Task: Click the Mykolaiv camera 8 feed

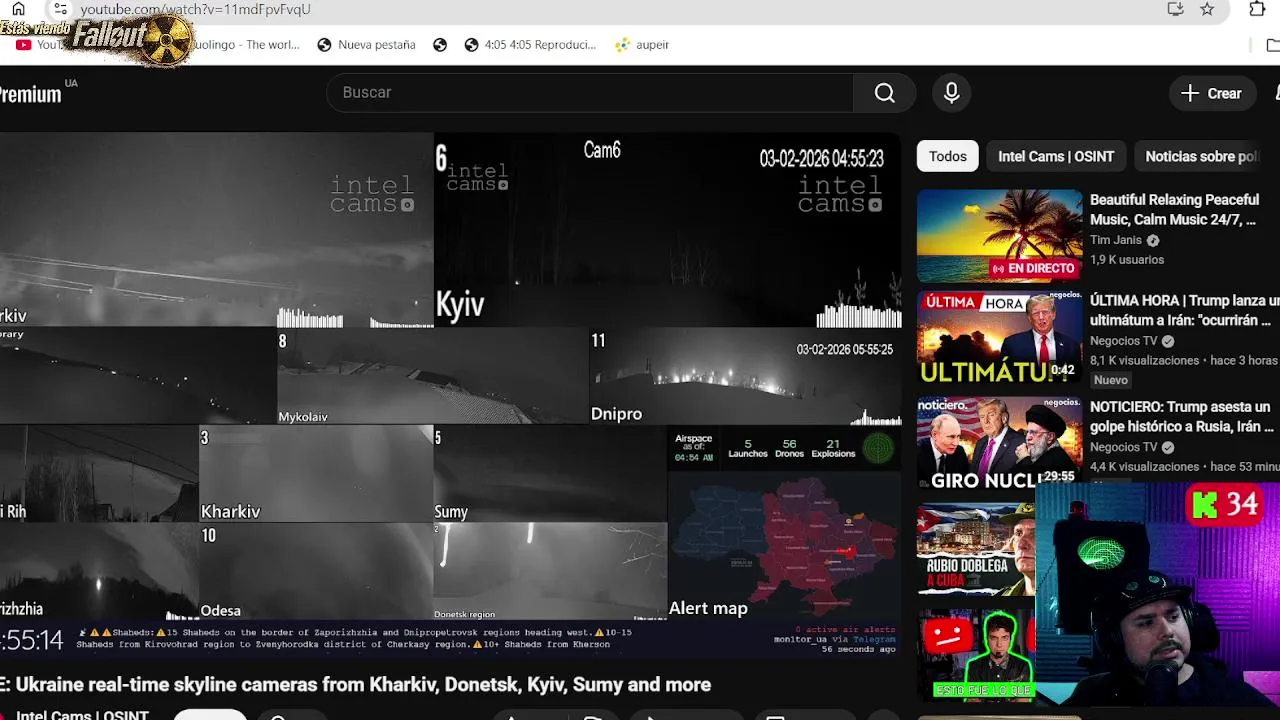Action: click(x=432, y=378)
